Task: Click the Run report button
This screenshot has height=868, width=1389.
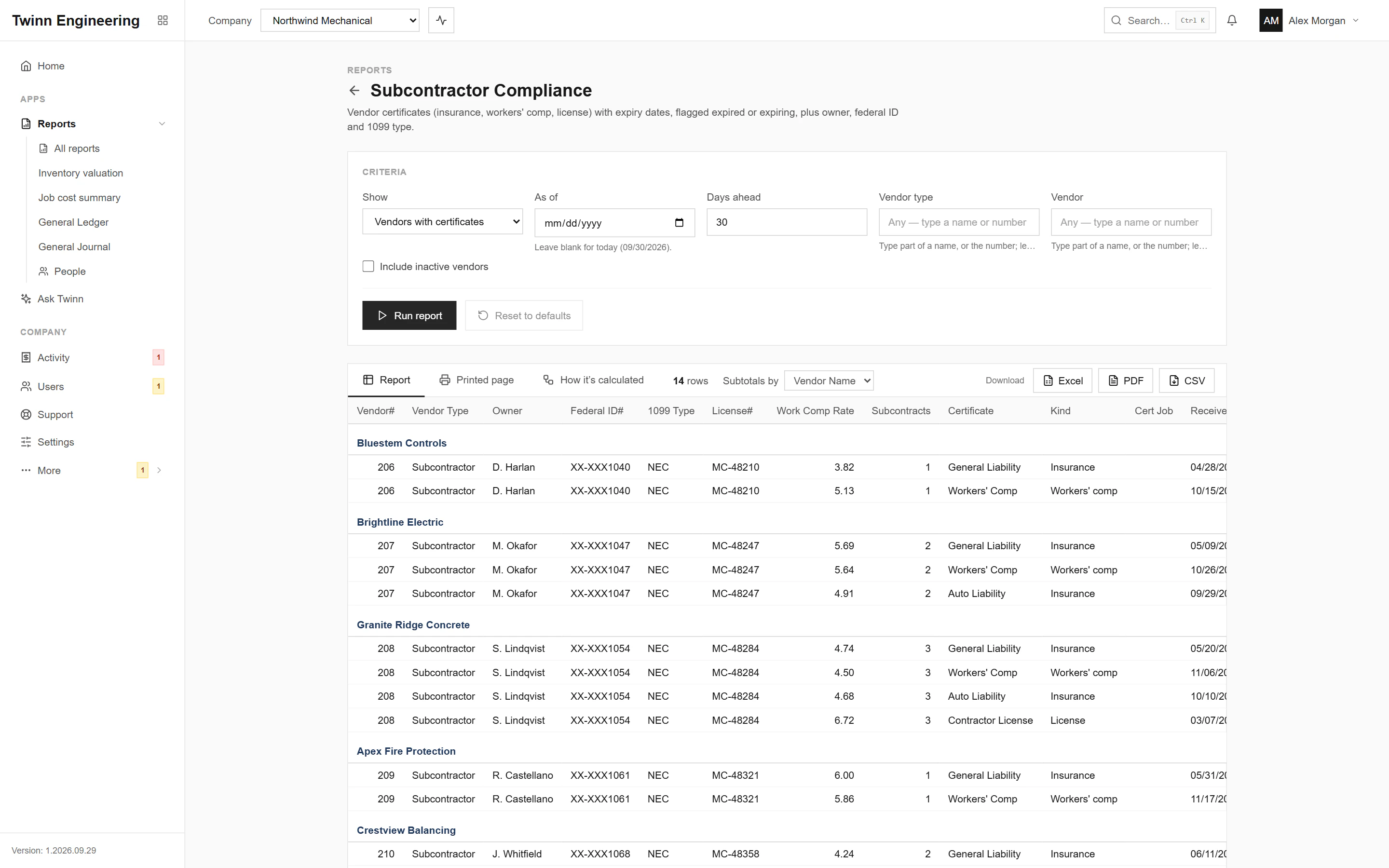Action: click(409, 315)
